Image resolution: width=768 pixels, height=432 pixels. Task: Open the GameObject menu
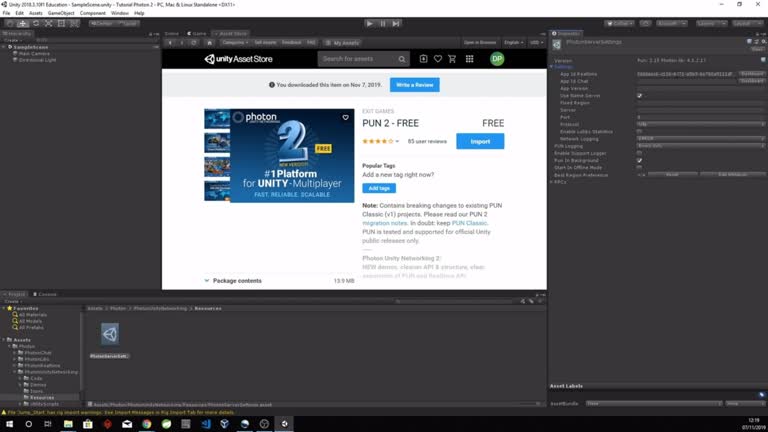[61, 13]
